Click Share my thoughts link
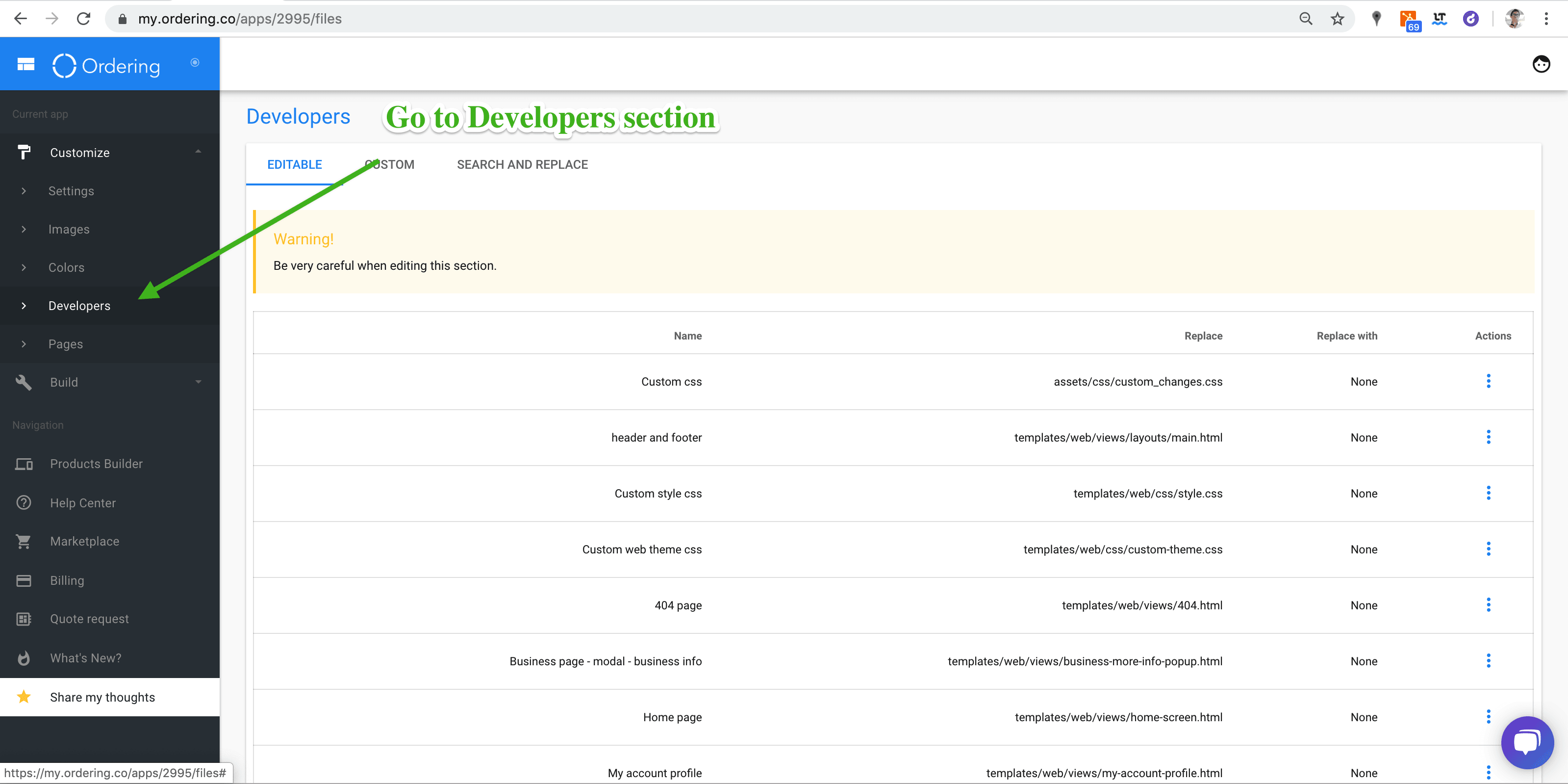The height and width of the screenshot is (784, 1568). click(x=102, y=697)
